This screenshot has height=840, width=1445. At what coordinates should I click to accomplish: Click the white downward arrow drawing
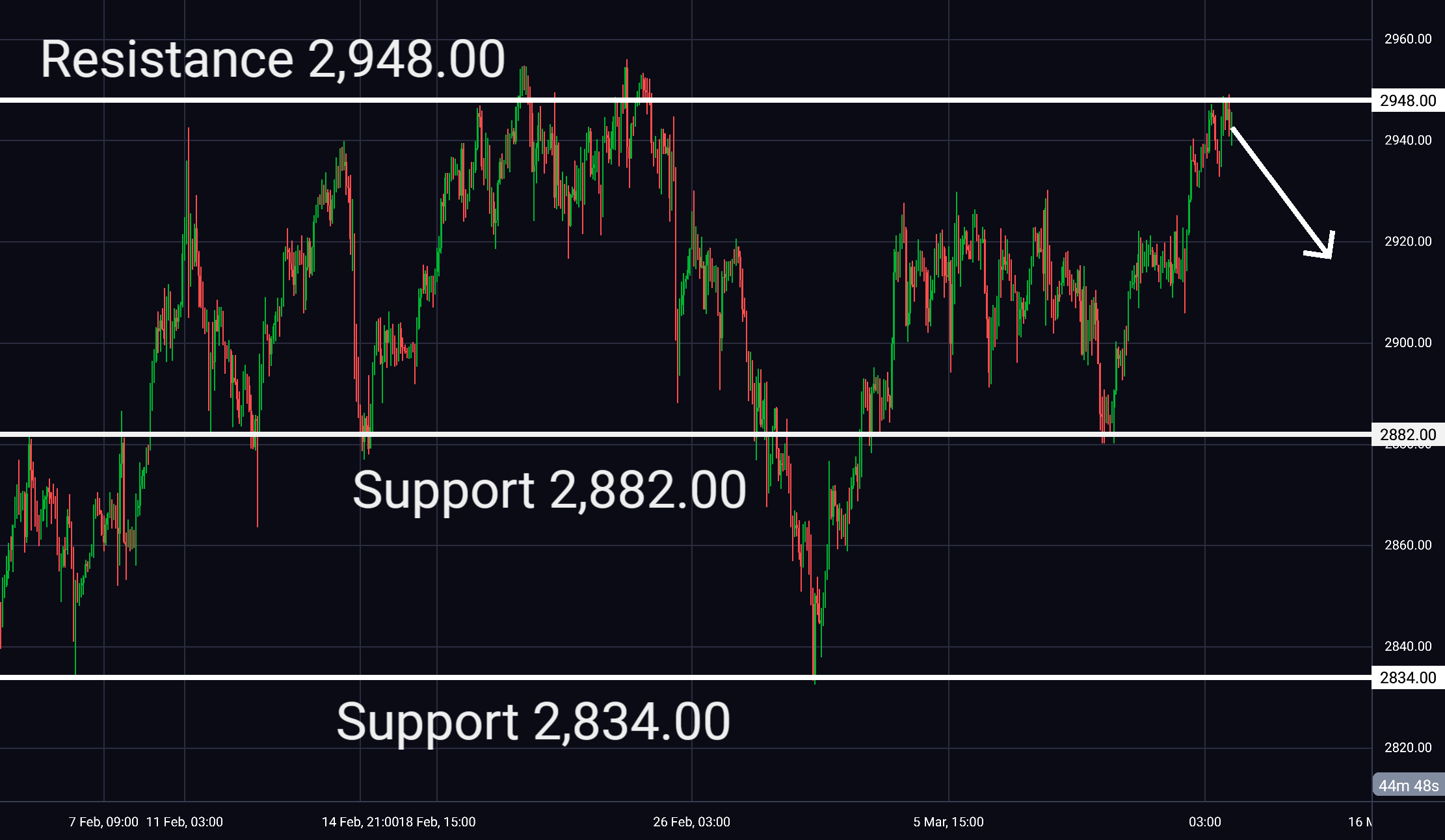pos(1282,192)
